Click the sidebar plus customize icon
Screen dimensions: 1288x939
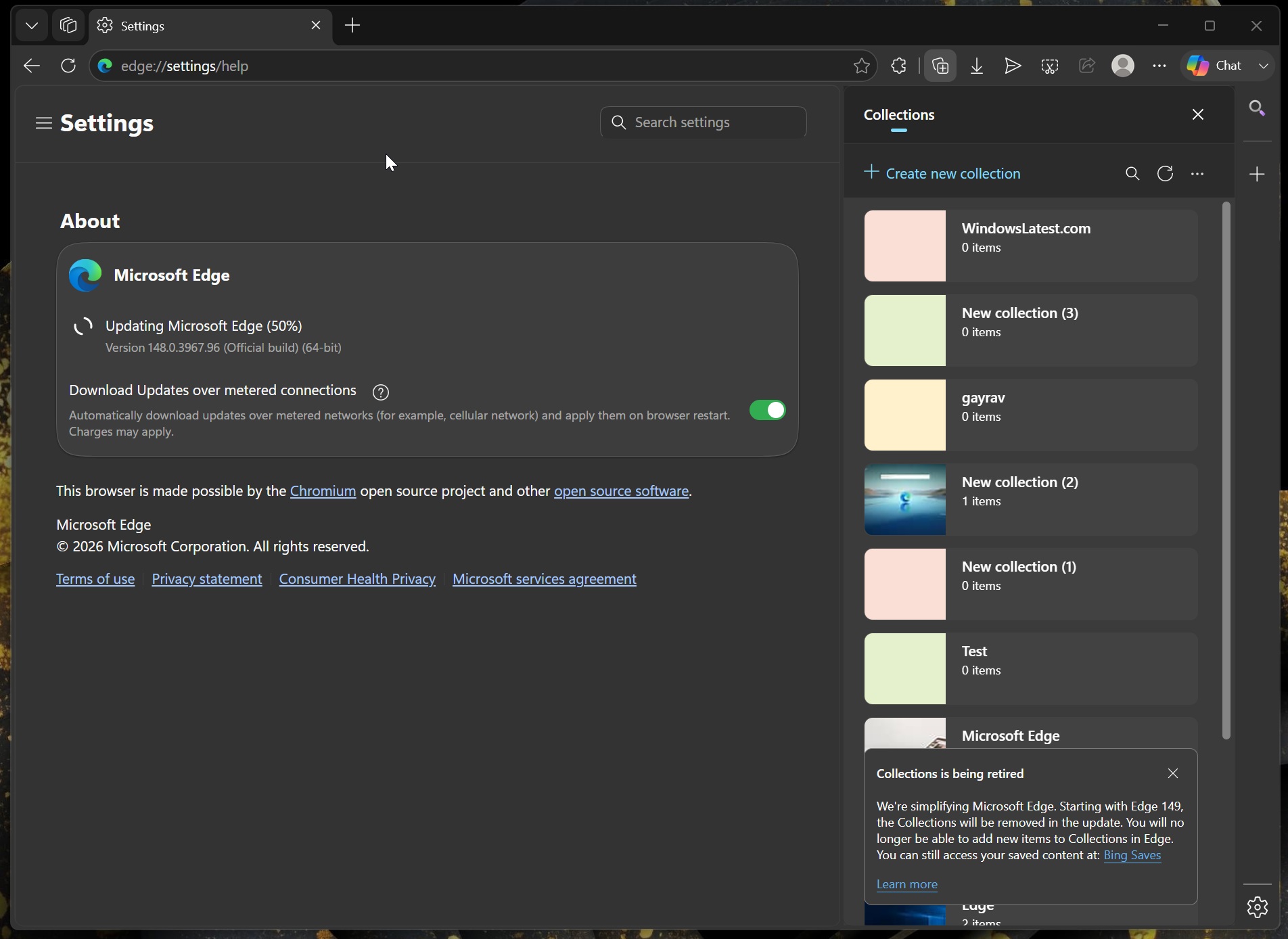[x=1258, y=175]
